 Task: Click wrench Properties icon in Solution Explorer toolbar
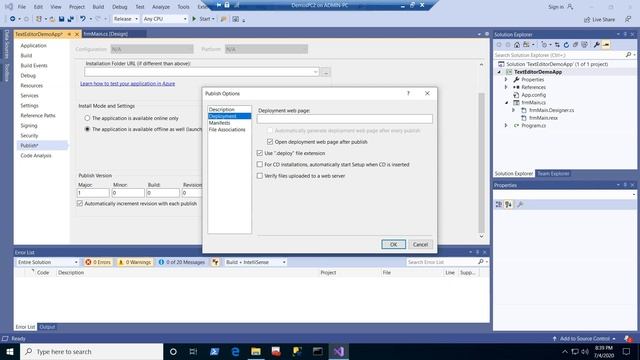click(596, 45)
